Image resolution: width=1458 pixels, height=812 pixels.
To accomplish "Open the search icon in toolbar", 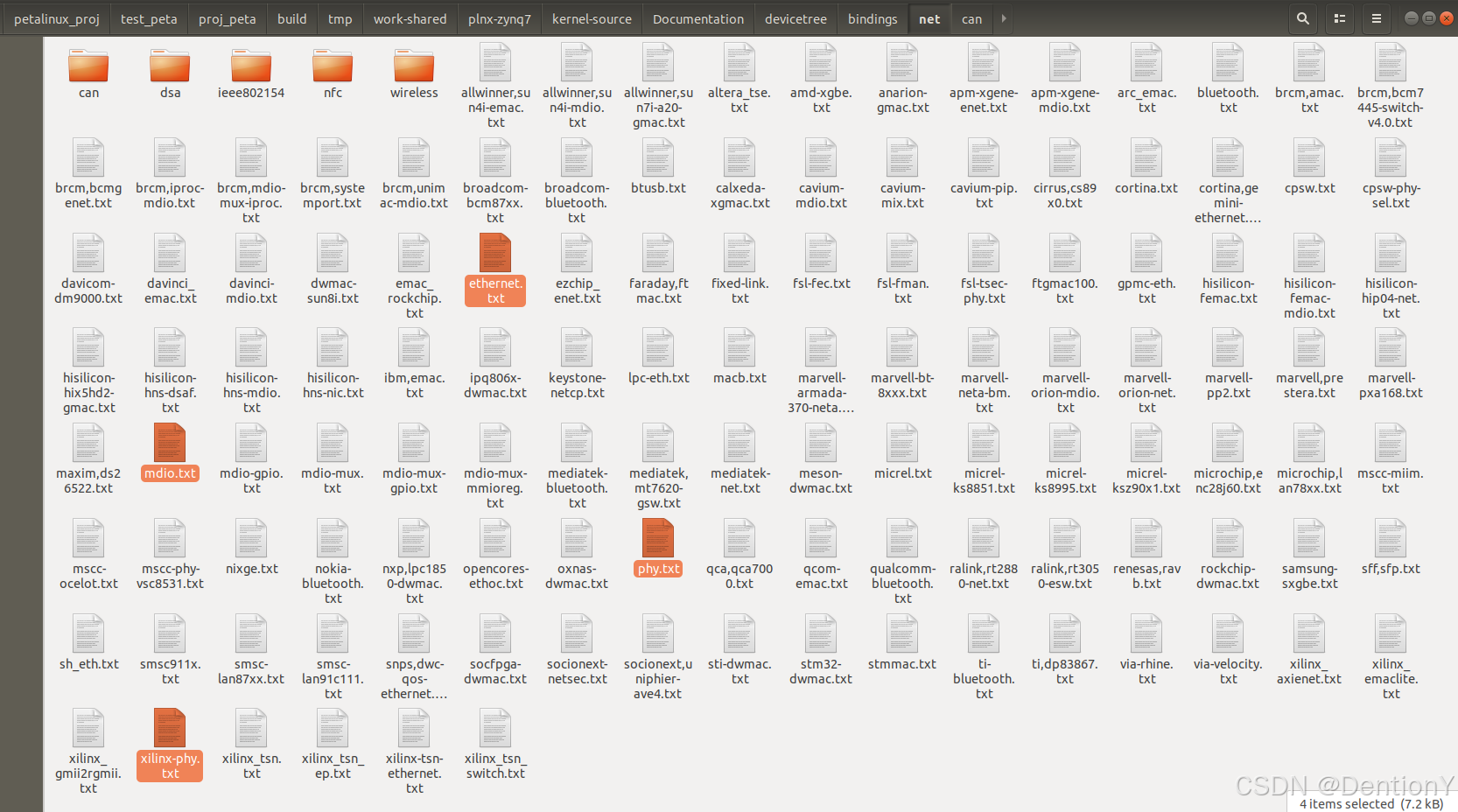I will (1302, 18).
